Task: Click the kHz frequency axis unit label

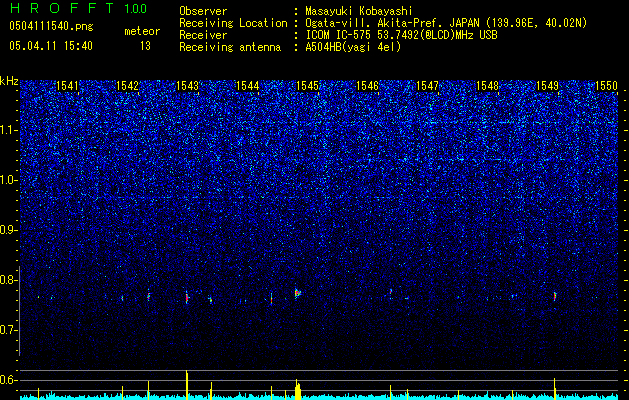Action: (x=9, y=81)
